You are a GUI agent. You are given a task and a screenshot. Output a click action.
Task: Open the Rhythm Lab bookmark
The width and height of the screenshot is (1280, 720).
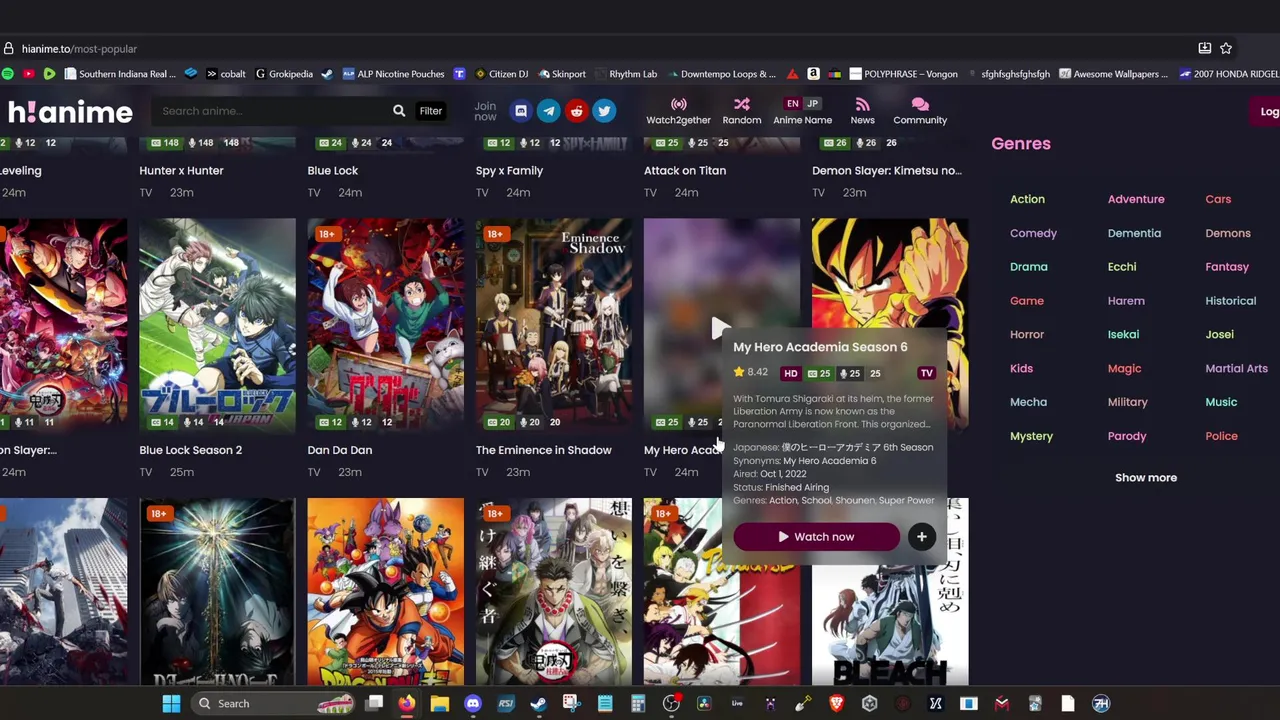(626, 74)
